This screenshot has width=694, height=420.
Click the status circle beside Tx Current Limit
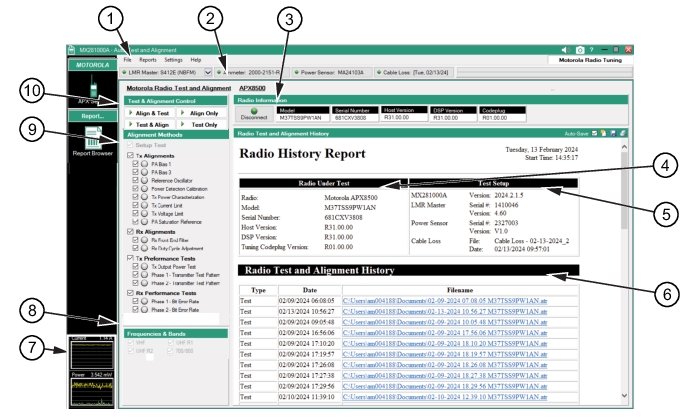click(x=144, y=205)
